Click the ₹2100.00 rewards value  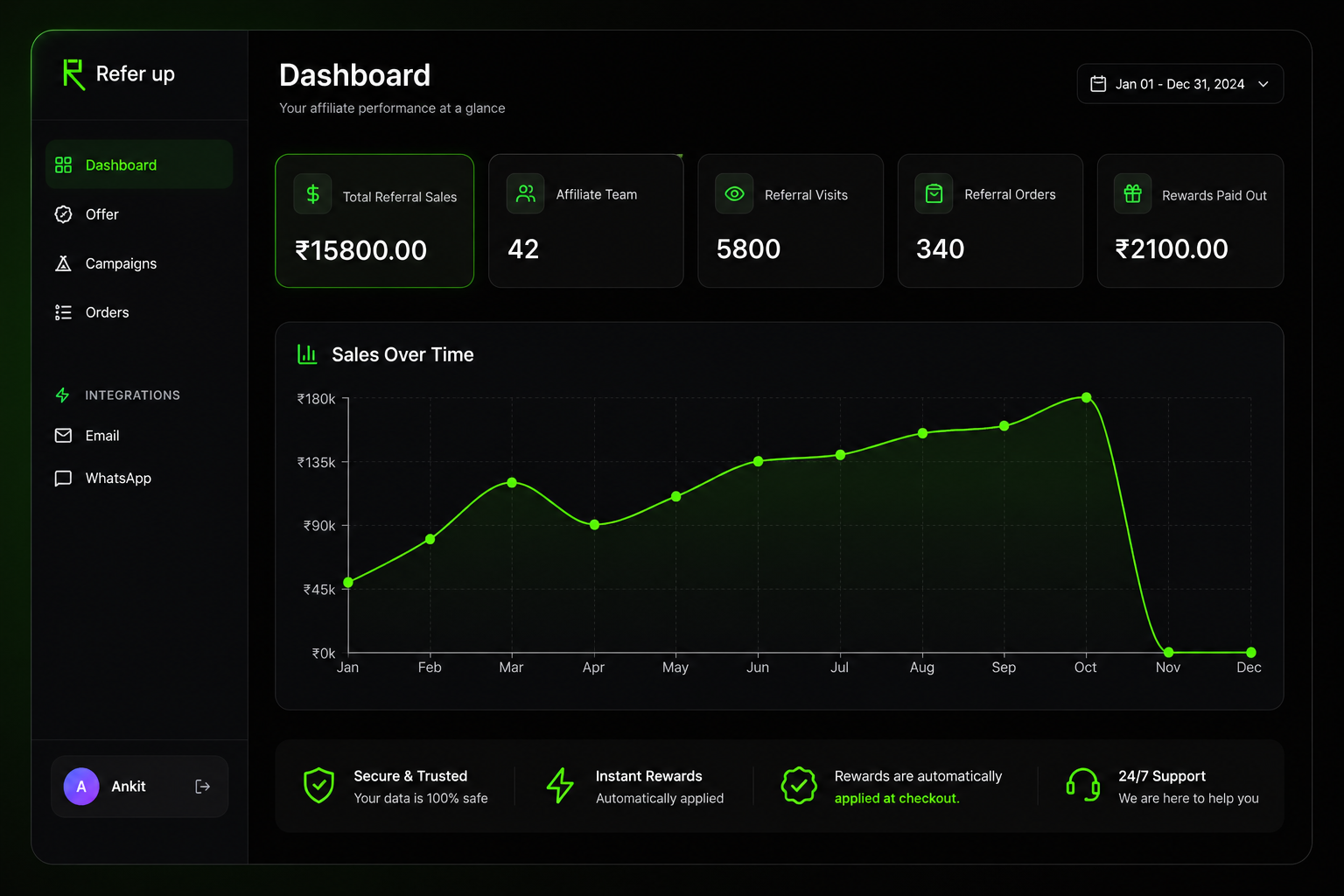[1172, 249]
